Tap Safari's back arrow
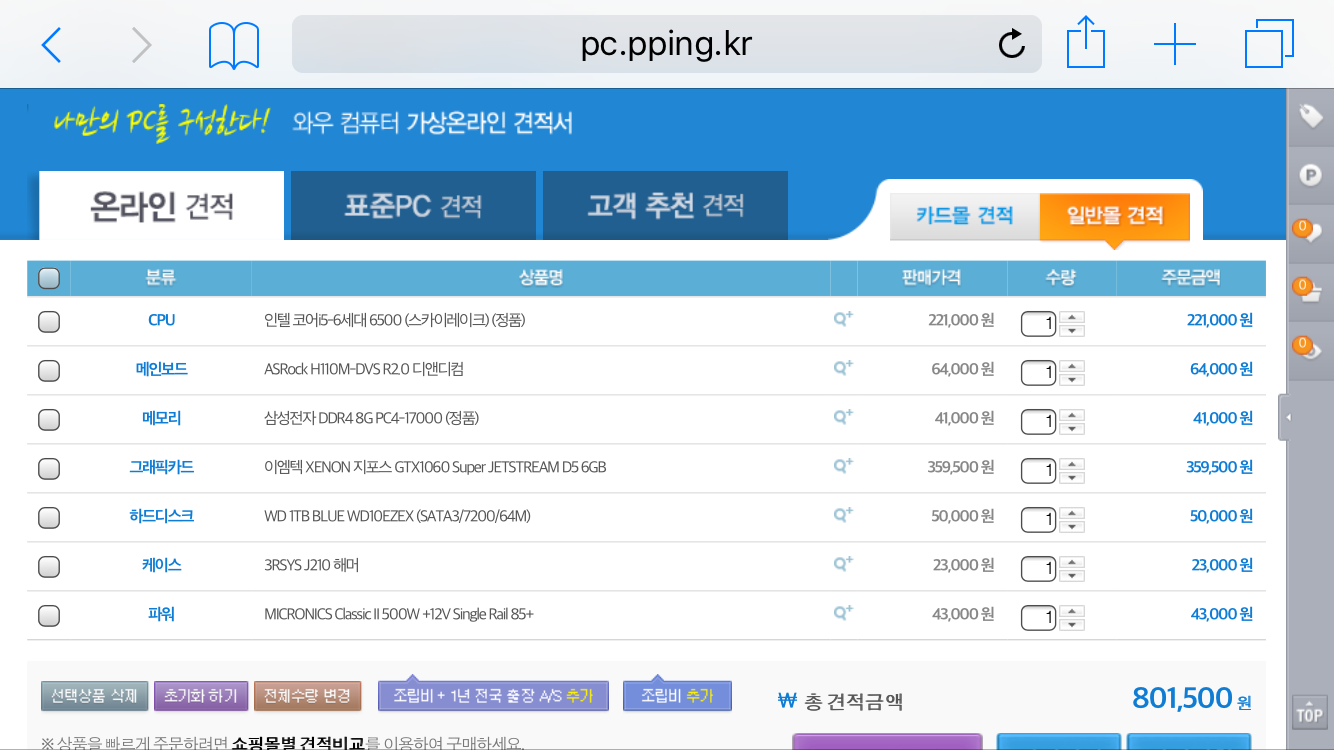This screenshot has width=1334, height=750. pos(52,45)
